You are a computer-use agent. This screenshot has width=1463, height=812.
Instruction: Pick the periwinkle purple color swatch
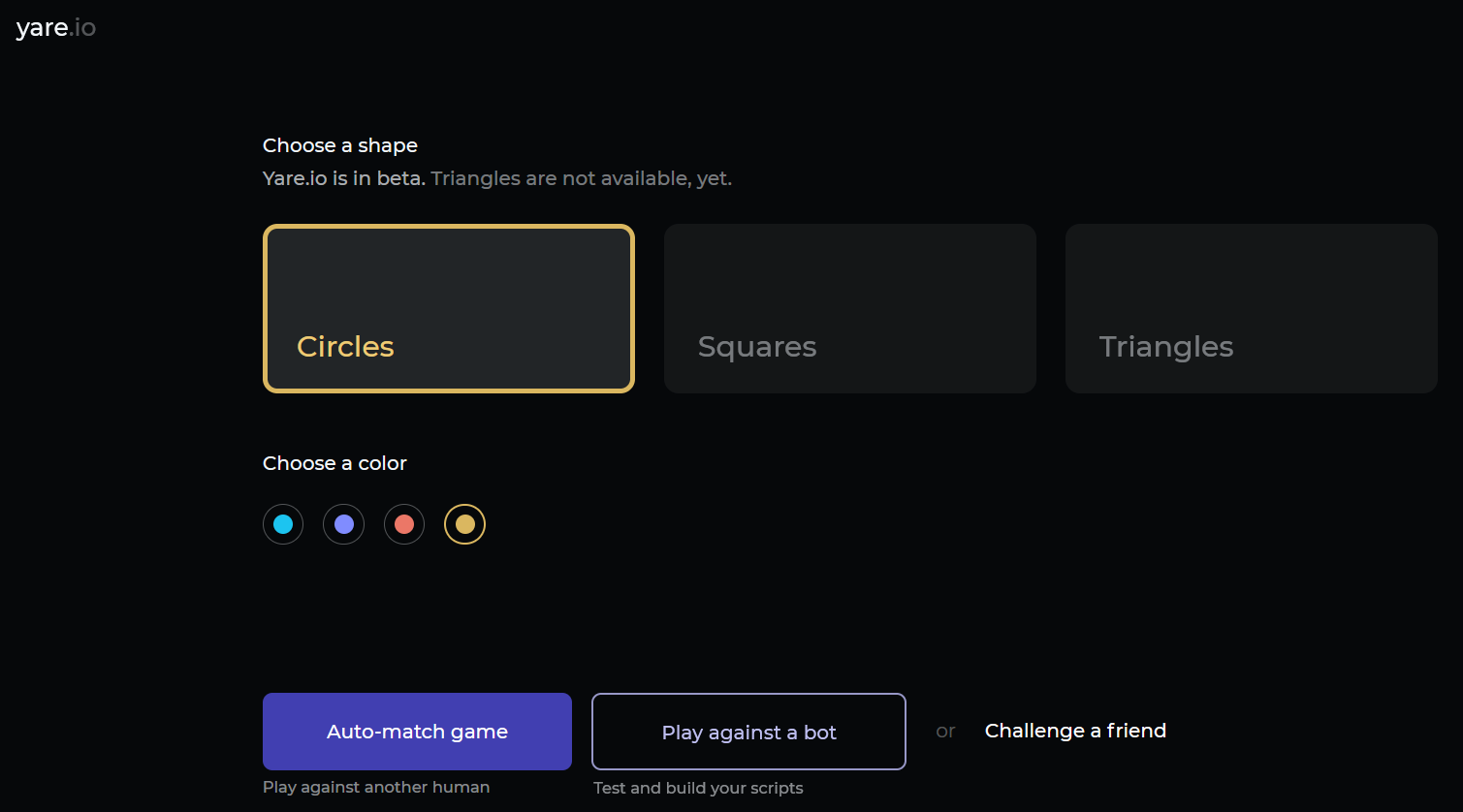tap(344, 524)
